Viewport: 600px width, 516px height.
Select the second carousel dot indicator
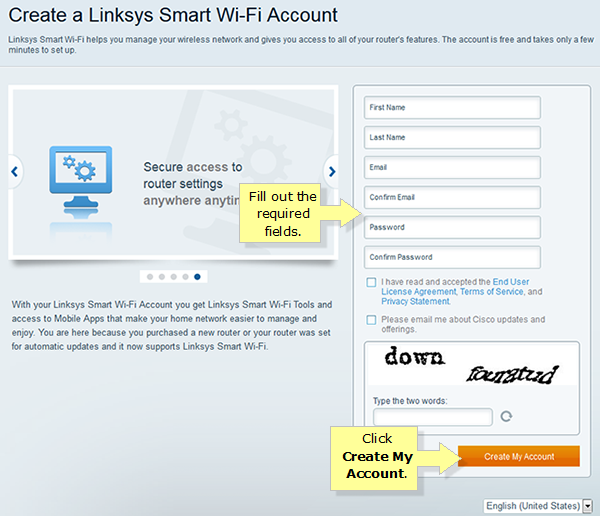[x=162, y=277]
